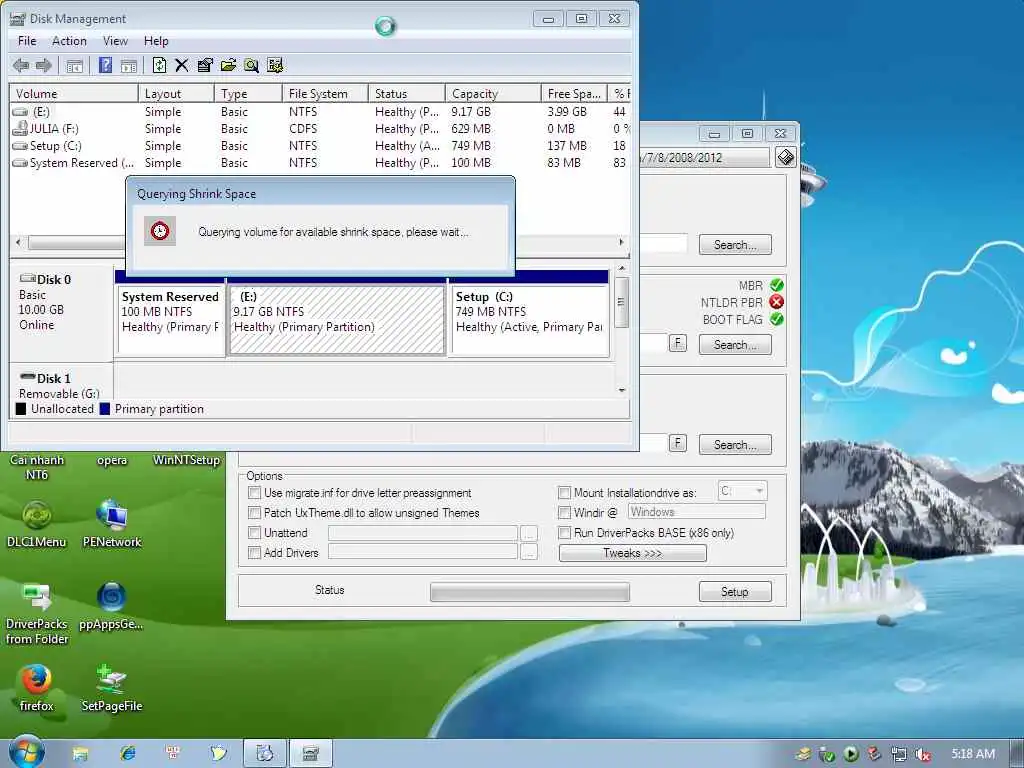Select the System Reserved volume row in list

[x=320, y=163]
